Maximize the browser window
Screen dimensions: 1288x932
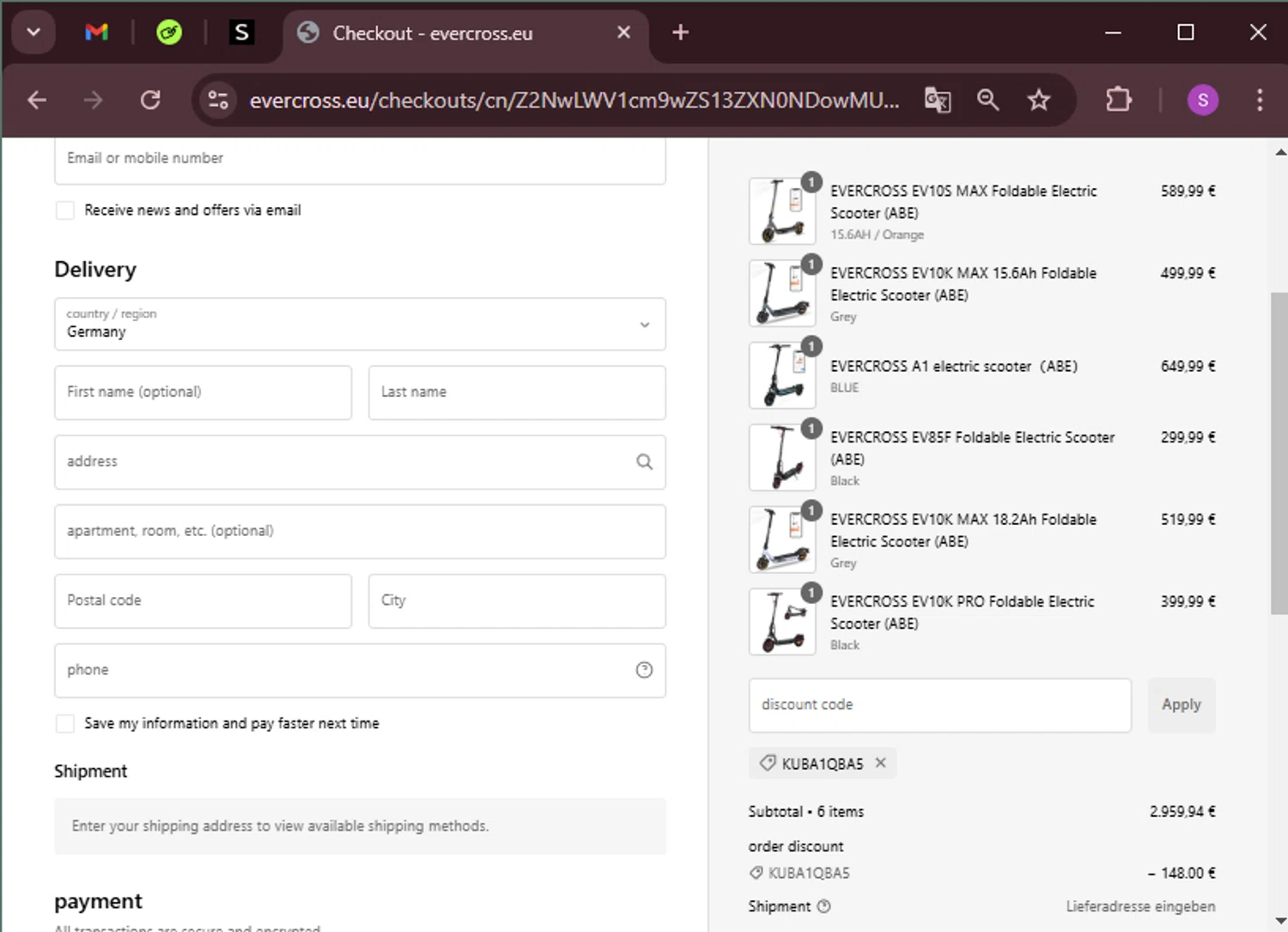coord(1186,33)
